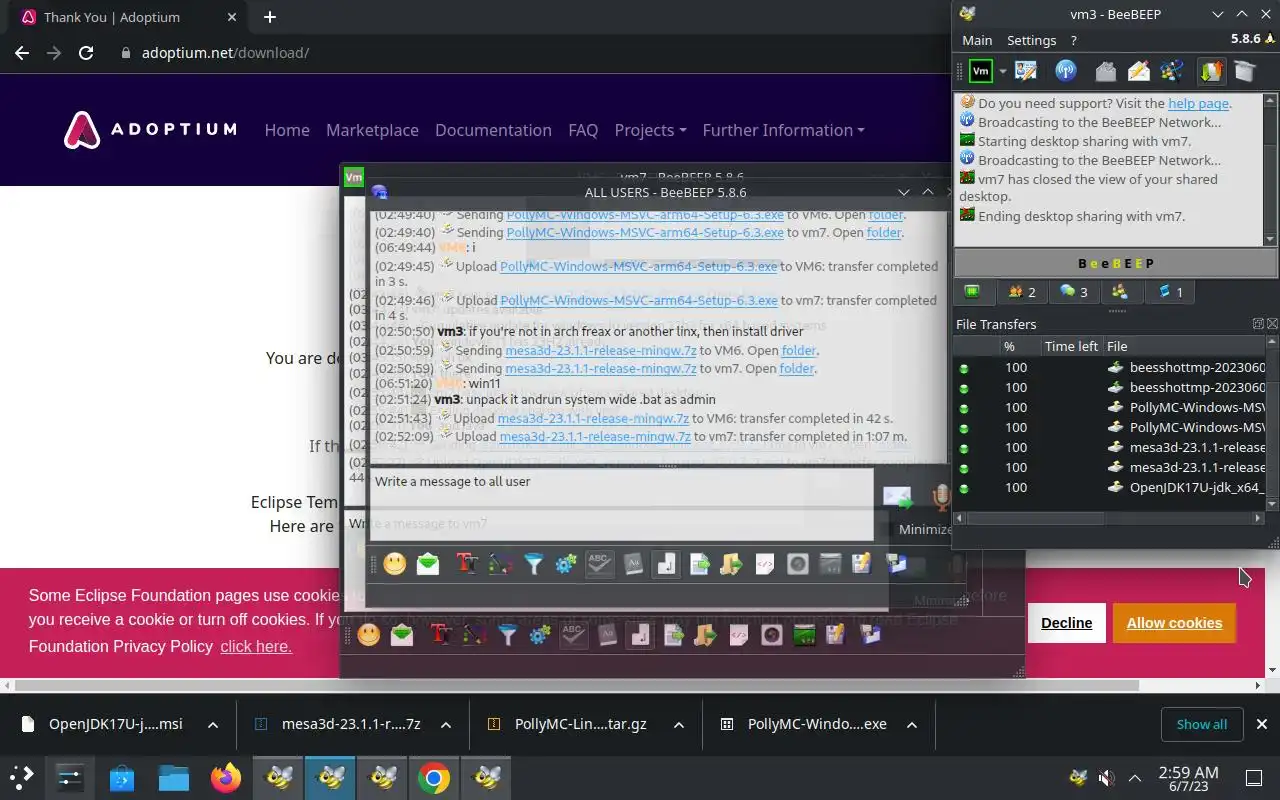
Task: Open the Main menu in BeeBEEP
Action: point(977,40)
